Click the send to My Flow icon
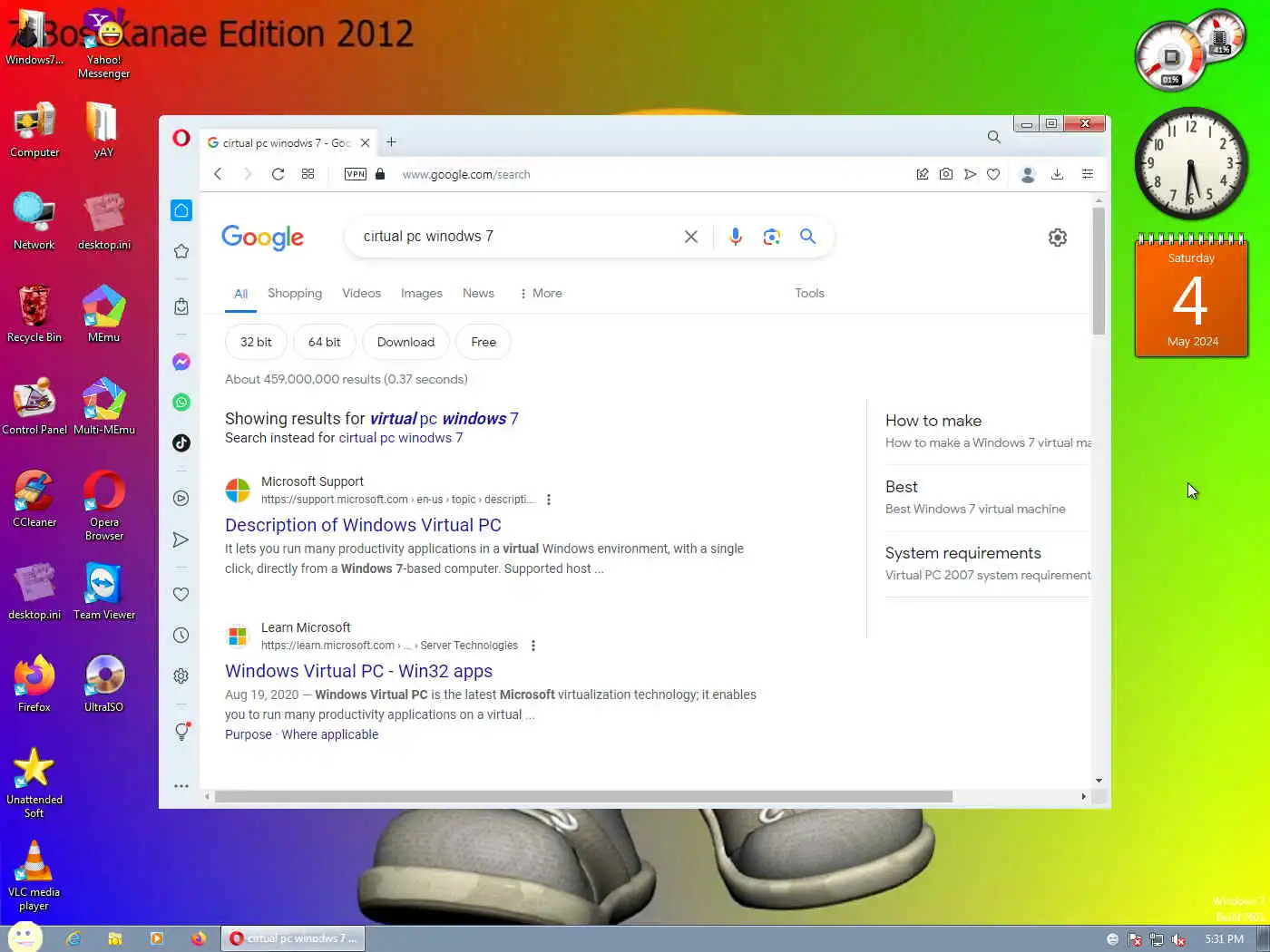The height and width of the screenshot is (952, 1270). pos(970,174)
